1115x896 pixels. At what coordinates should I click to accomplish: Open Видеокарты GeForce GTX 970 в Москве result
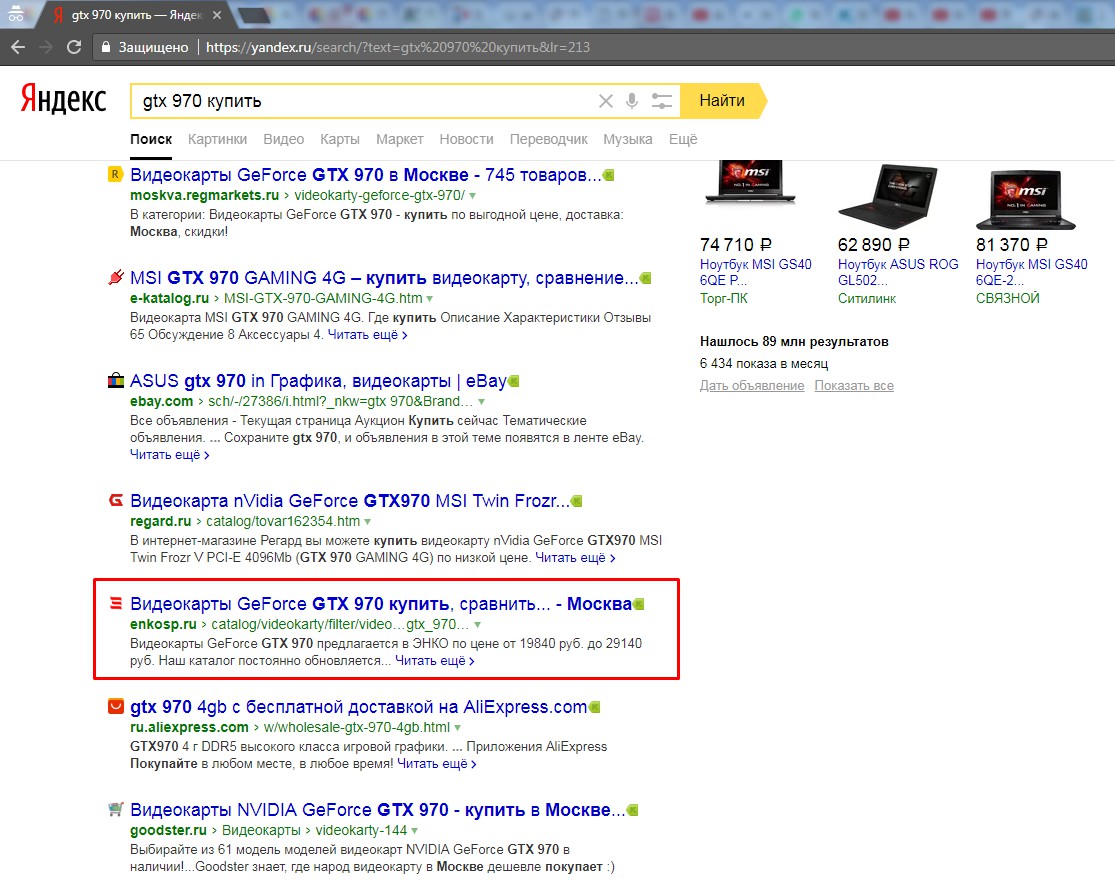(366, 175)
